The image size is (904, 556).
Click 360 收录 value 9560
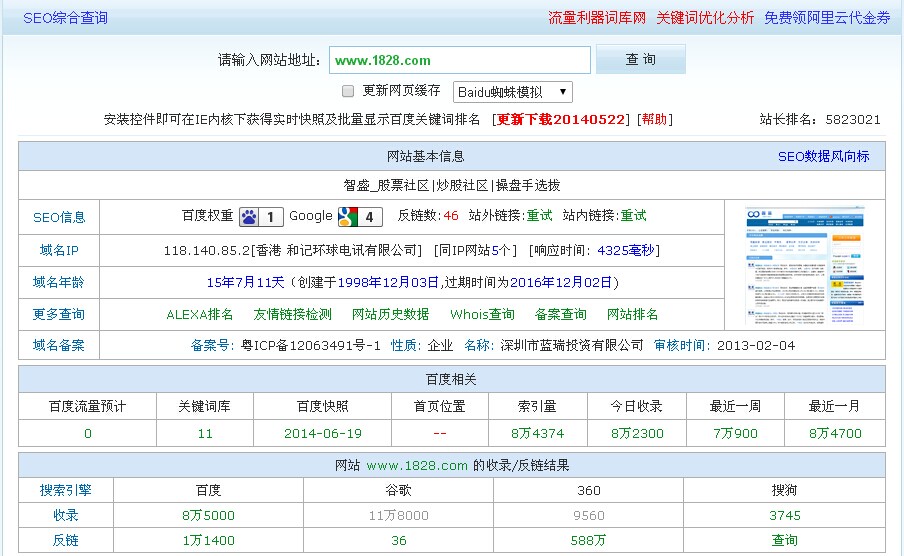click(589, 516)
